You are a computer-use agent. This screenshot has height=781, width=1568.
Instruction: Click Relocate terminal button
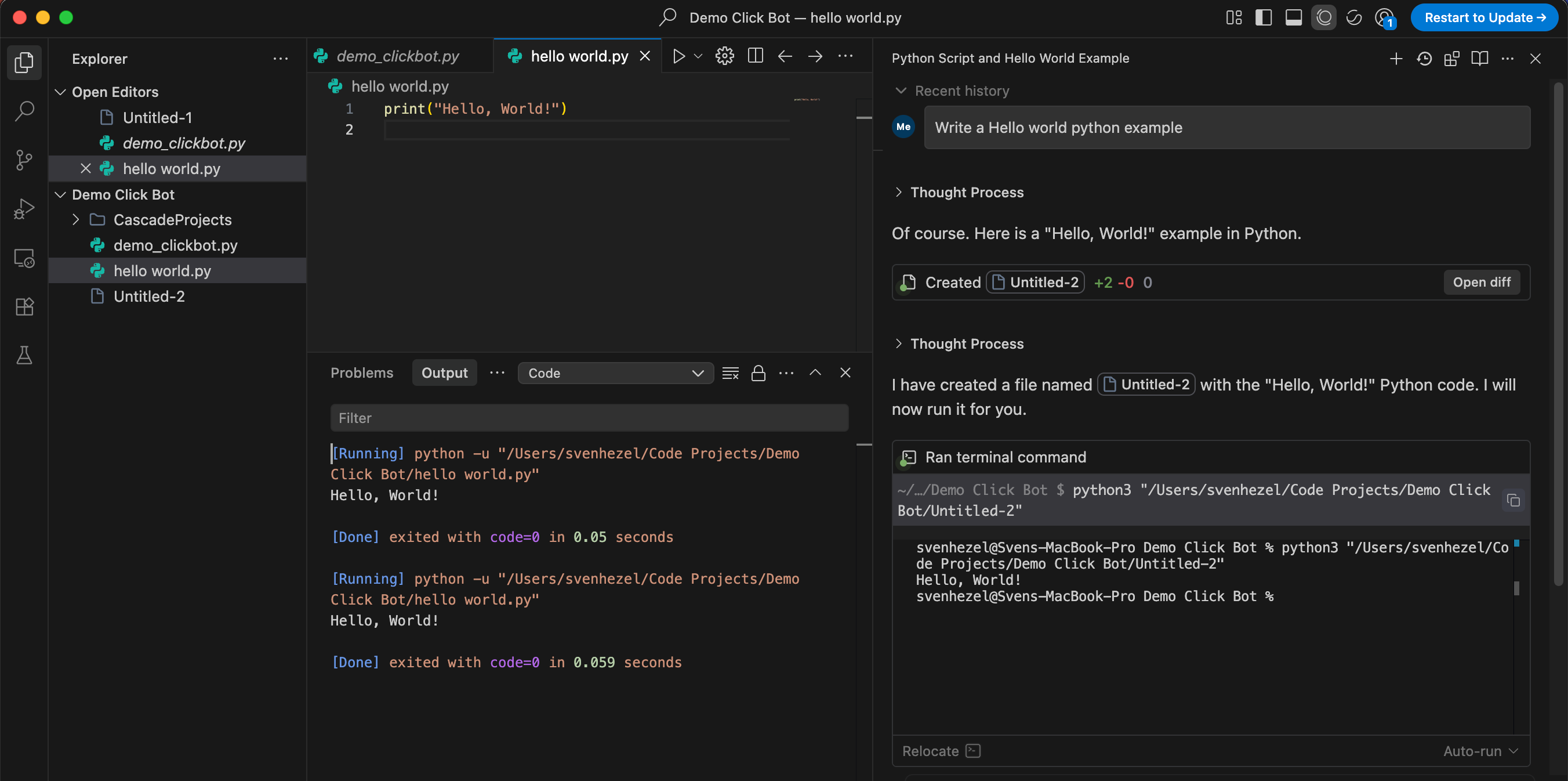(x=941, y=751)
